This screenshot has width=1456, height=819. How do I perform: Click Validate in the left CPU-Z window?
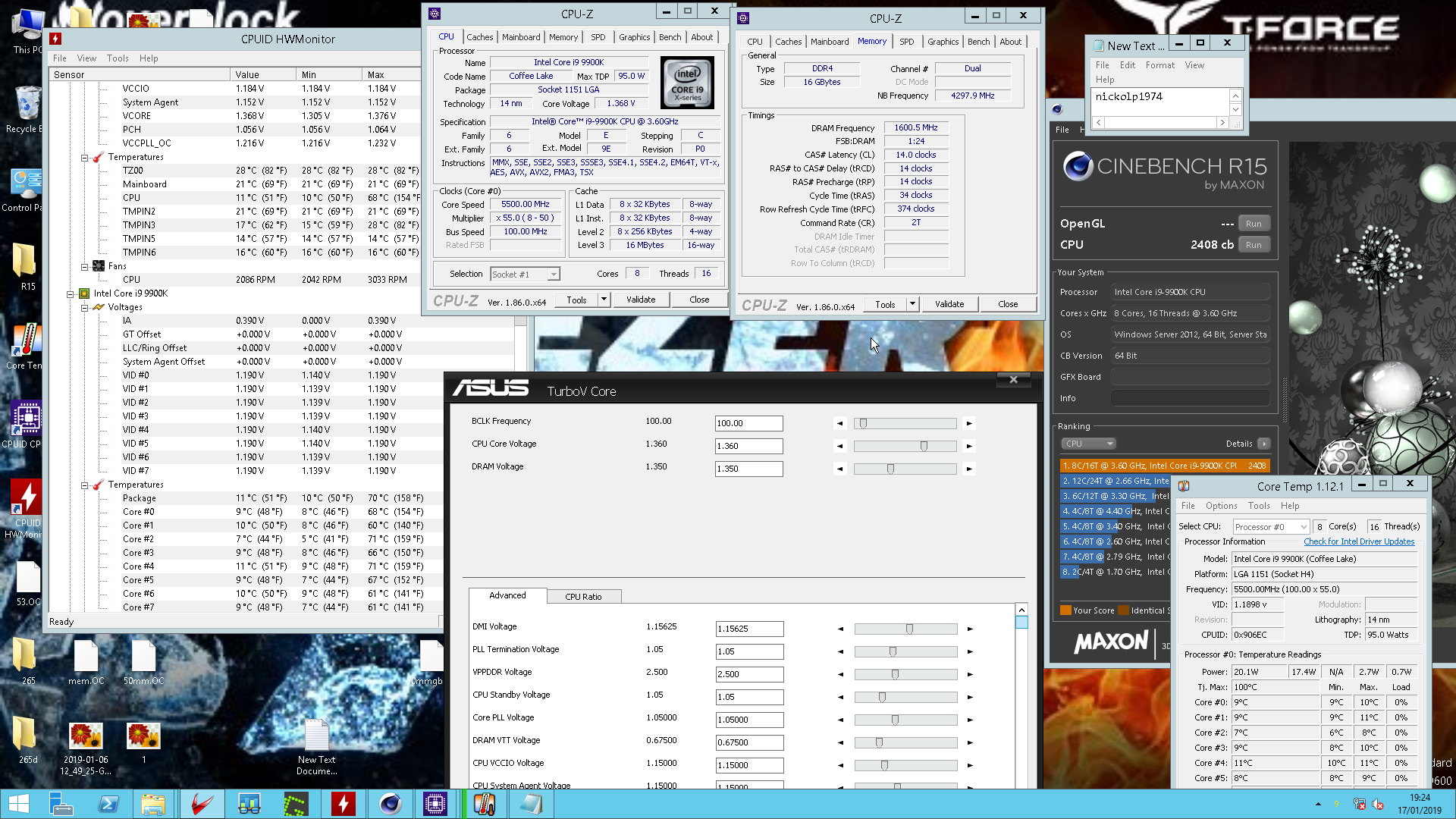click(641, 300)
